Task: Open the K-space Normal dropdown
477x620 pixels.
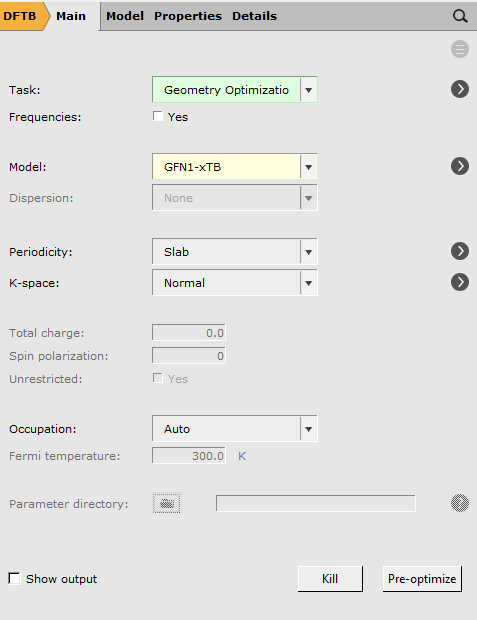Action: [x=235, y=283]
